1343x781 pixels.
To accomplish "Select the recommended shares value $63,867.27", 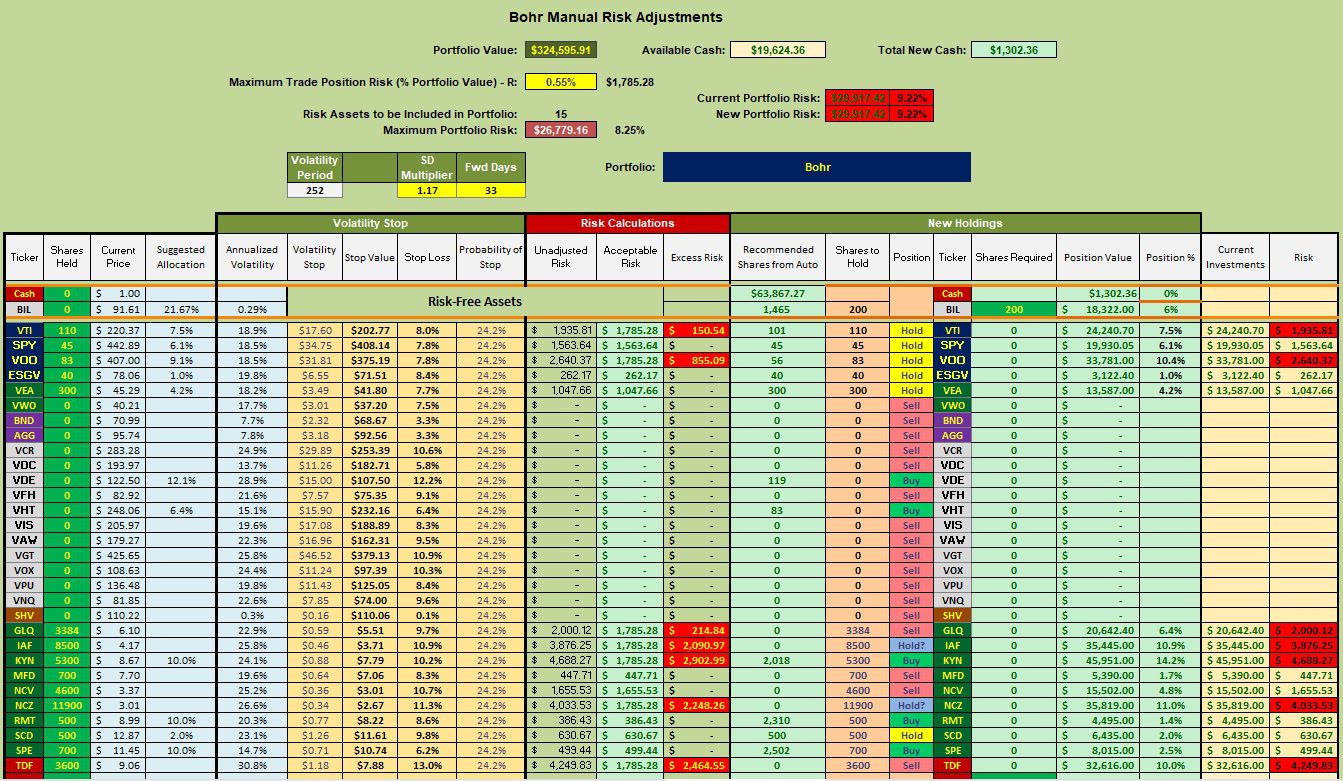I will [777, 293].
